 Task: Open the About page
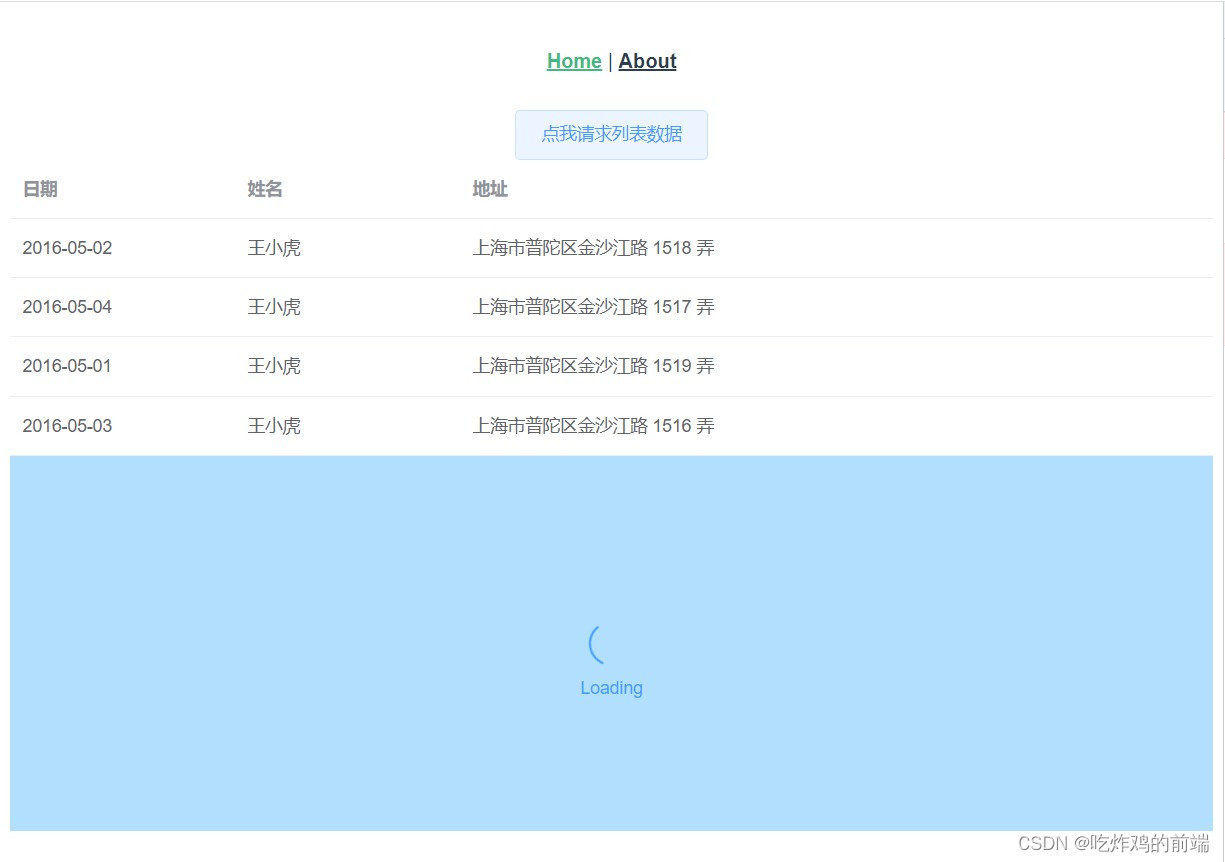coord(647,61)
